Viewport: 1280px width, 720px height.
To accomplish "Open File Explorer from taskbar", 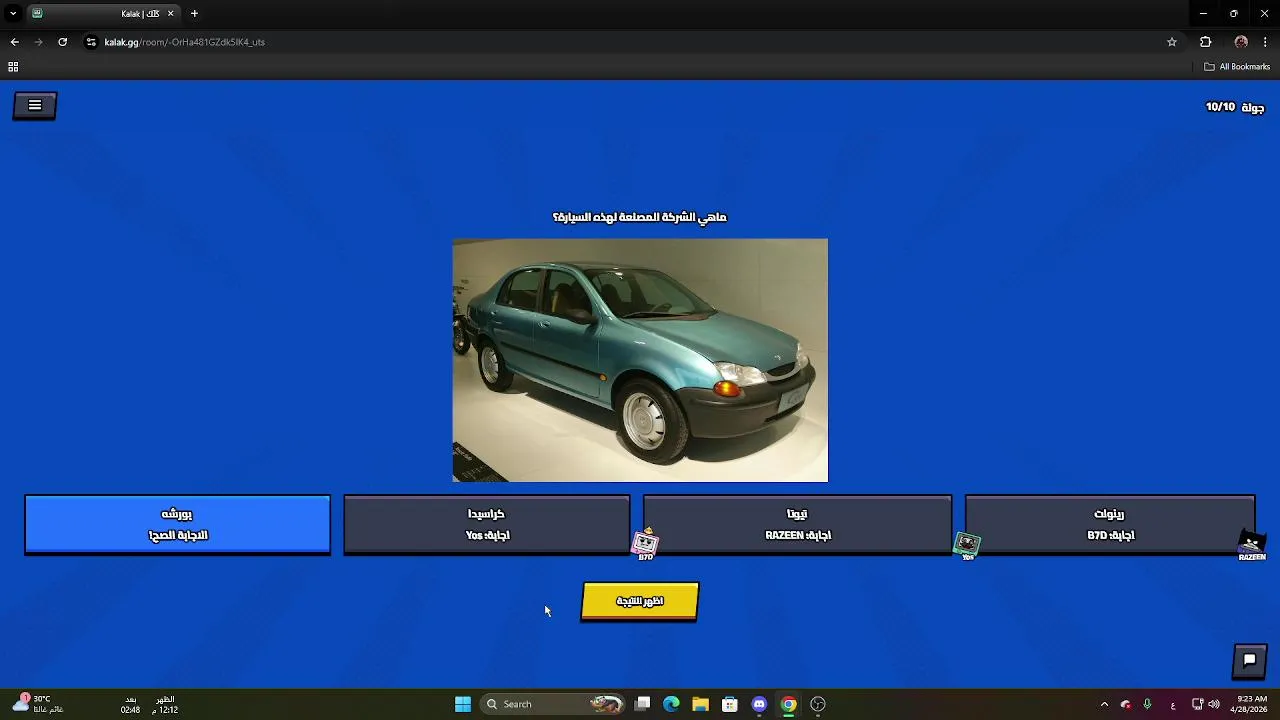I will tap(701, 704).
